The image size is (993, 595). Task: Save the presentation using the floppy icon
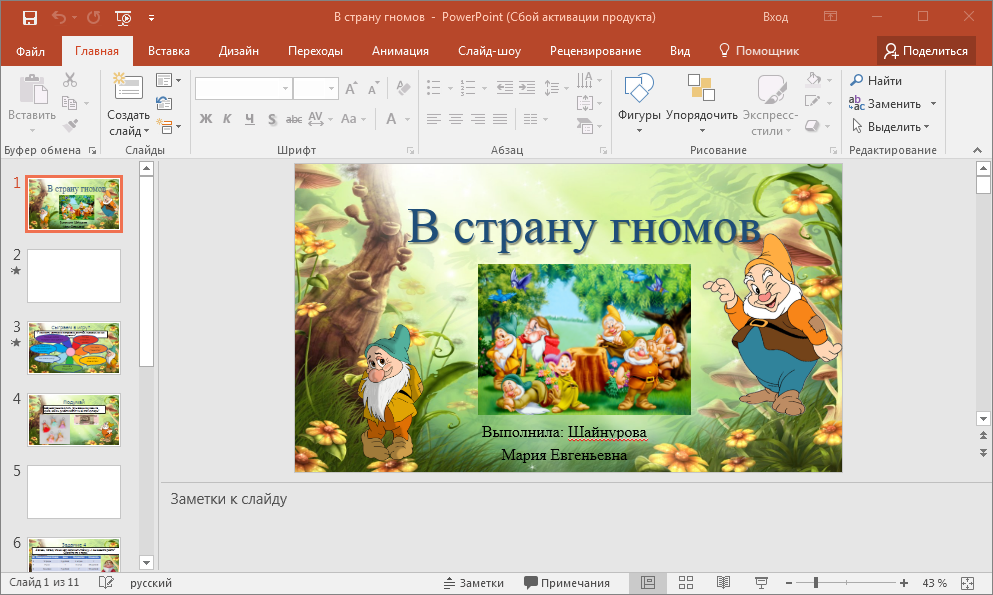[x=30, y=18]
